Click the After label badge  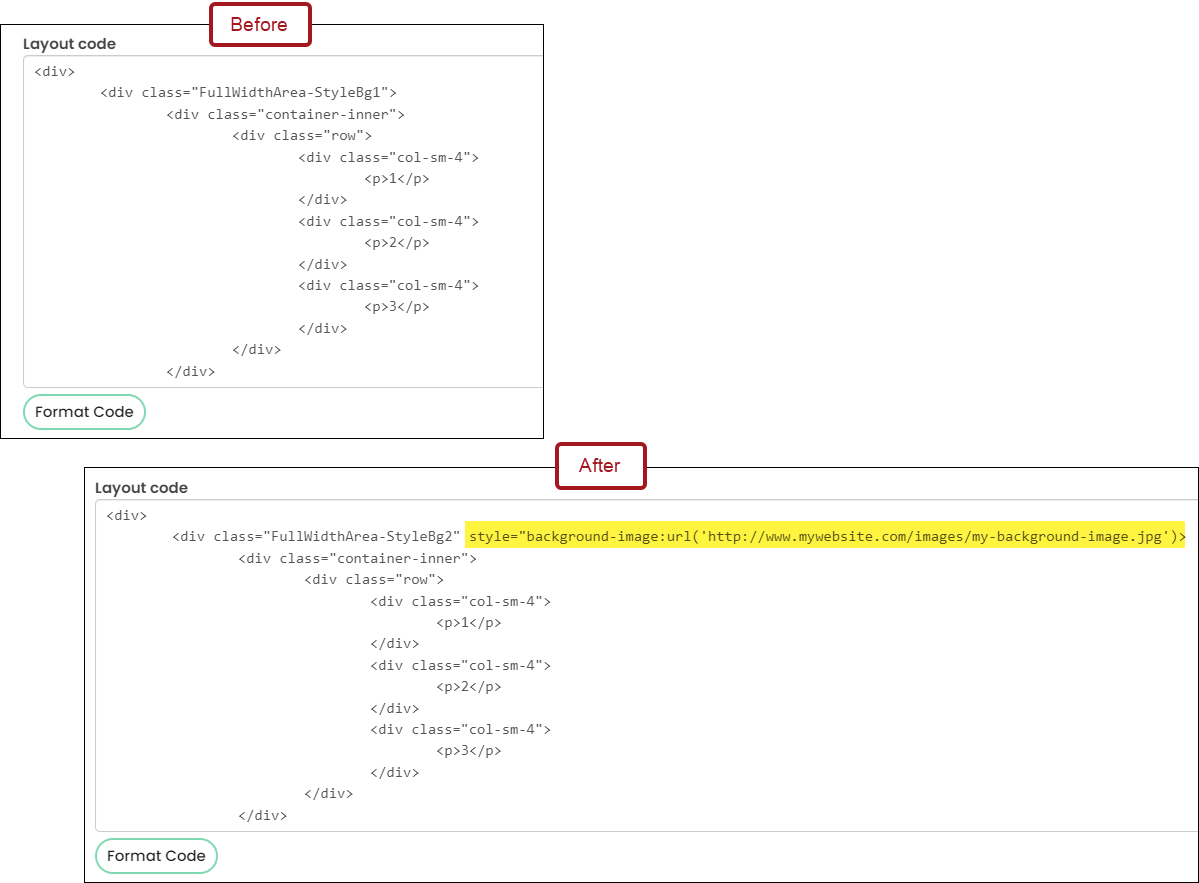click(x=600, y=466)
